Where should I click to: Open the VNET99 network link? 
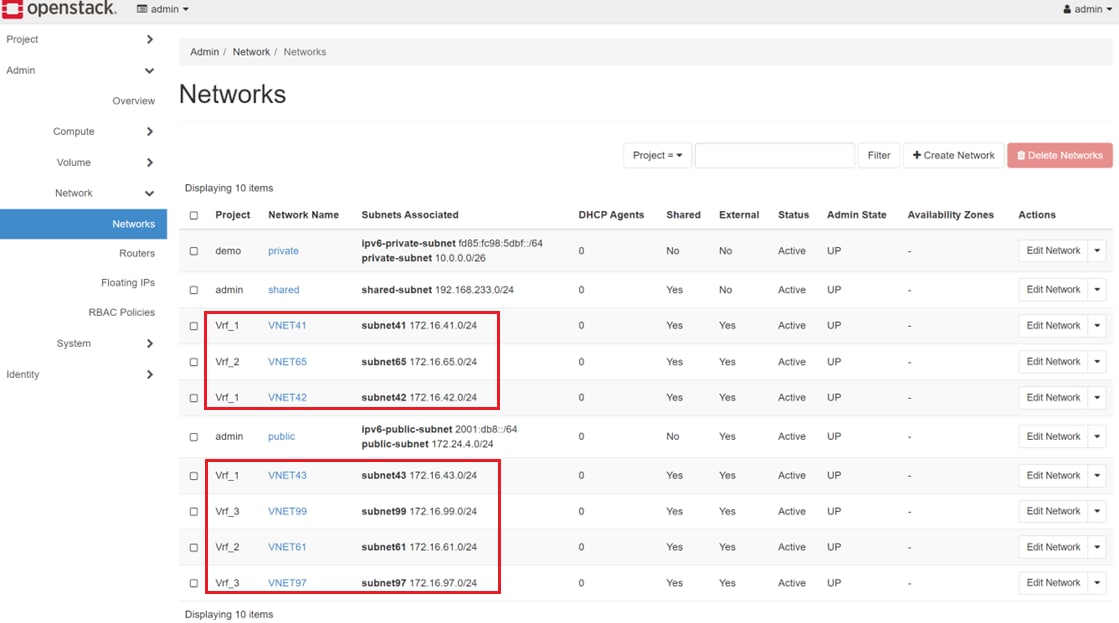pos(287,511)
